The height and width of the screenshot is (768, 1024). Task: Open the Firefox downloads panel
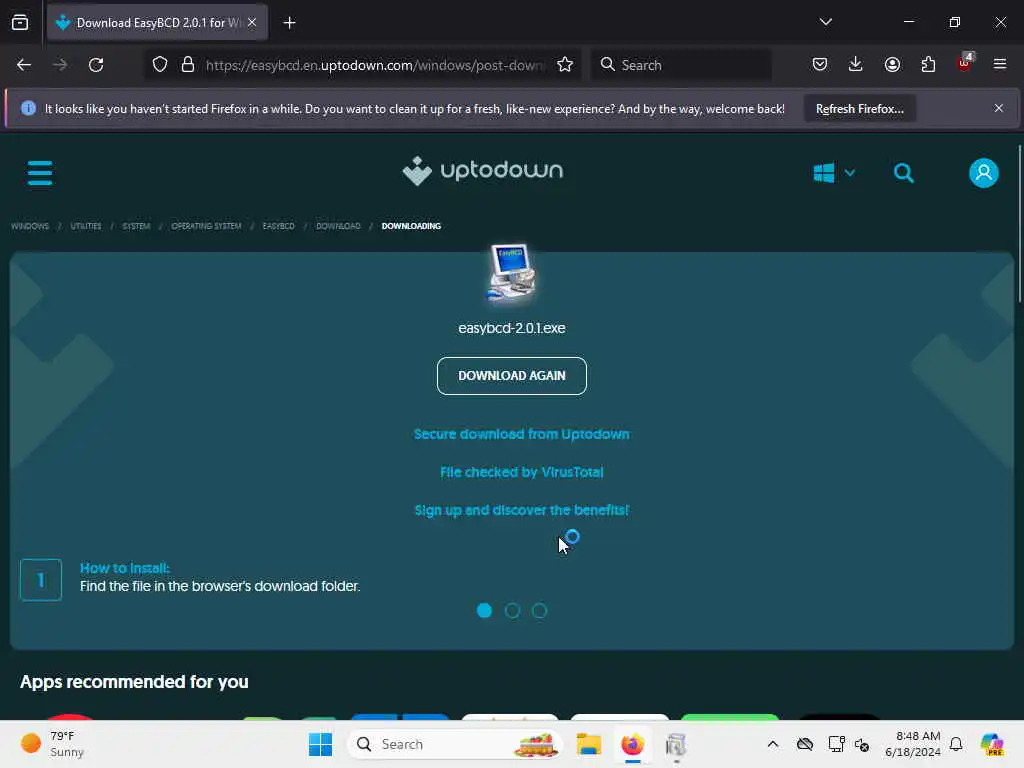[856, 64]
